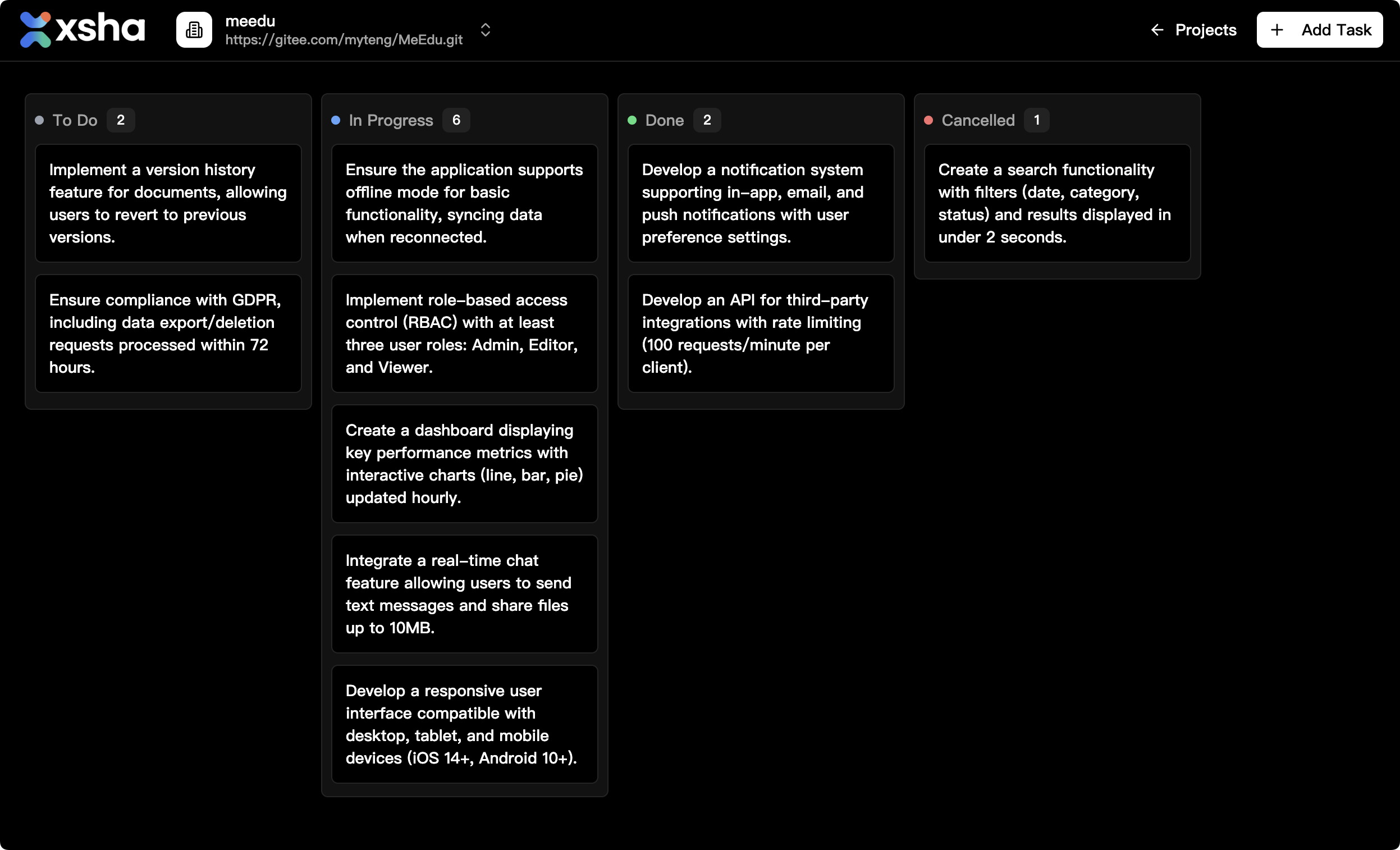
Task: Click the green Done status dot
Action: [x=632, y=120]
